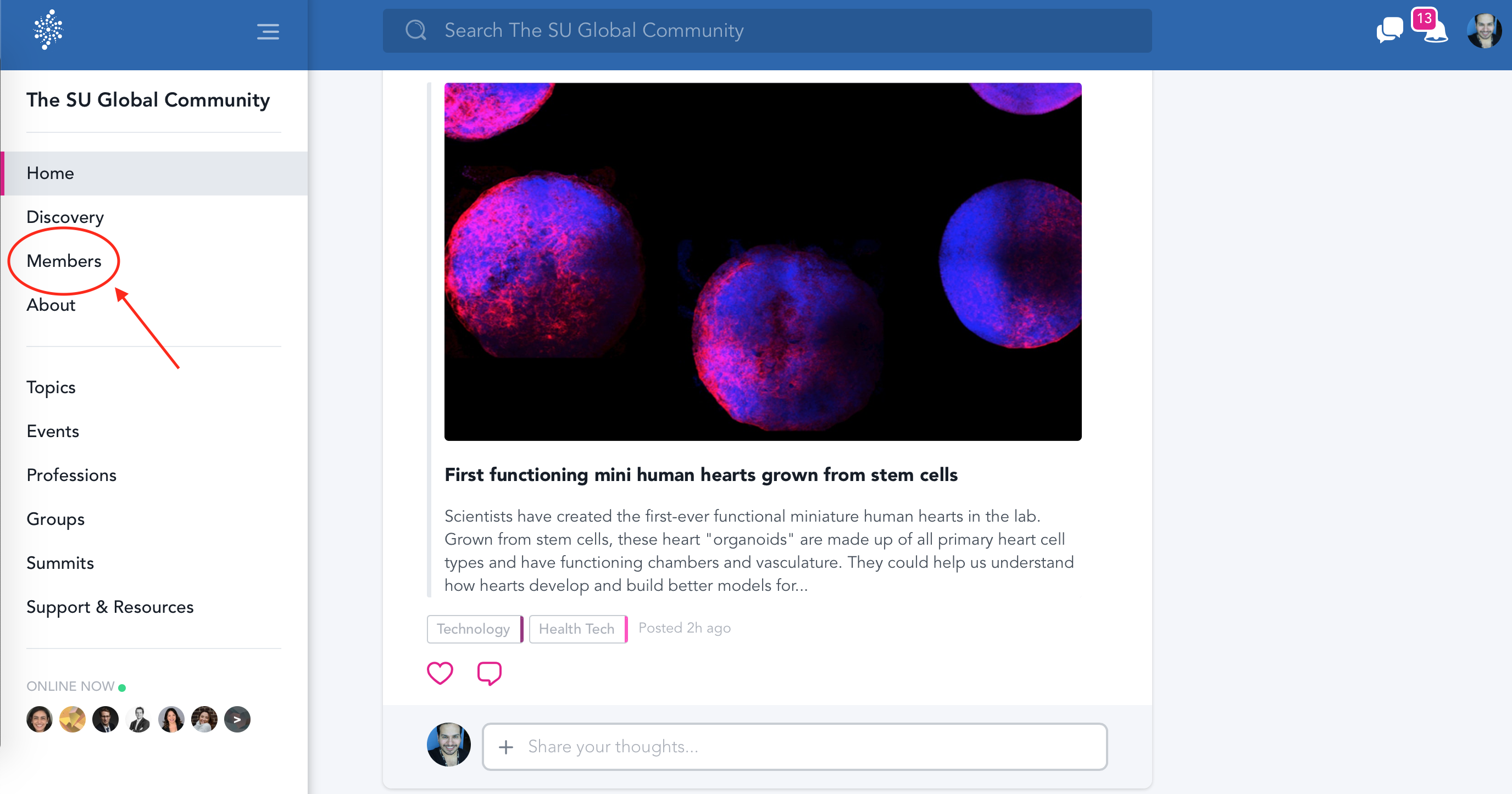Click the plus icon in thoughts box
Viewport: 1512px width, 794px height.
[x=505, y=746]
